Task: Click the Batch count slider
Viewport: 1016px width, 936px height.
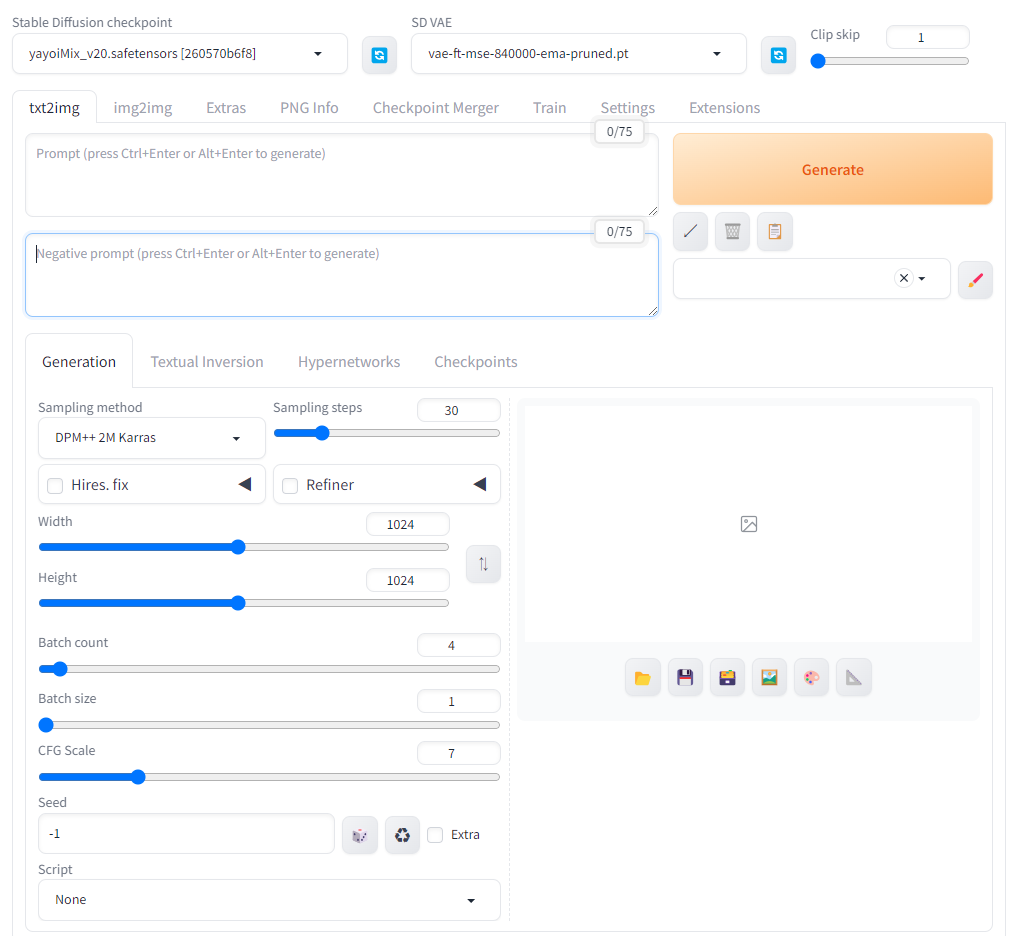Action: tap(269, 669)
